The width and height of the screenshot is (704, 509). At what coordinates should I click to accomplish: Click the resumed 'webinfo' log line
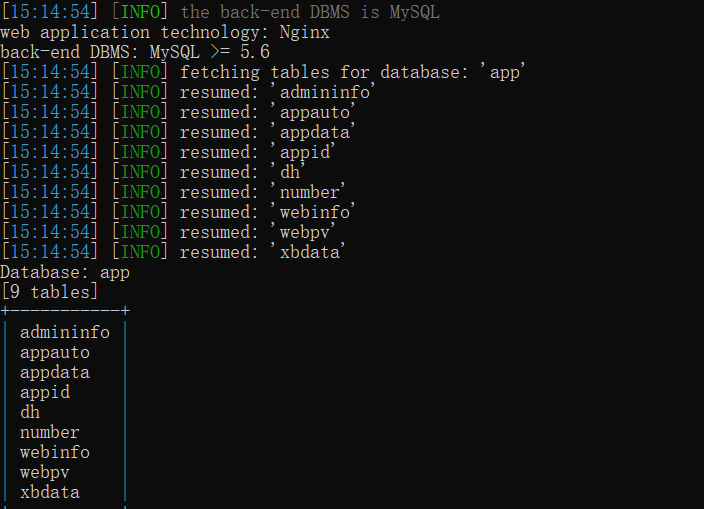click(x=179, y=212)
